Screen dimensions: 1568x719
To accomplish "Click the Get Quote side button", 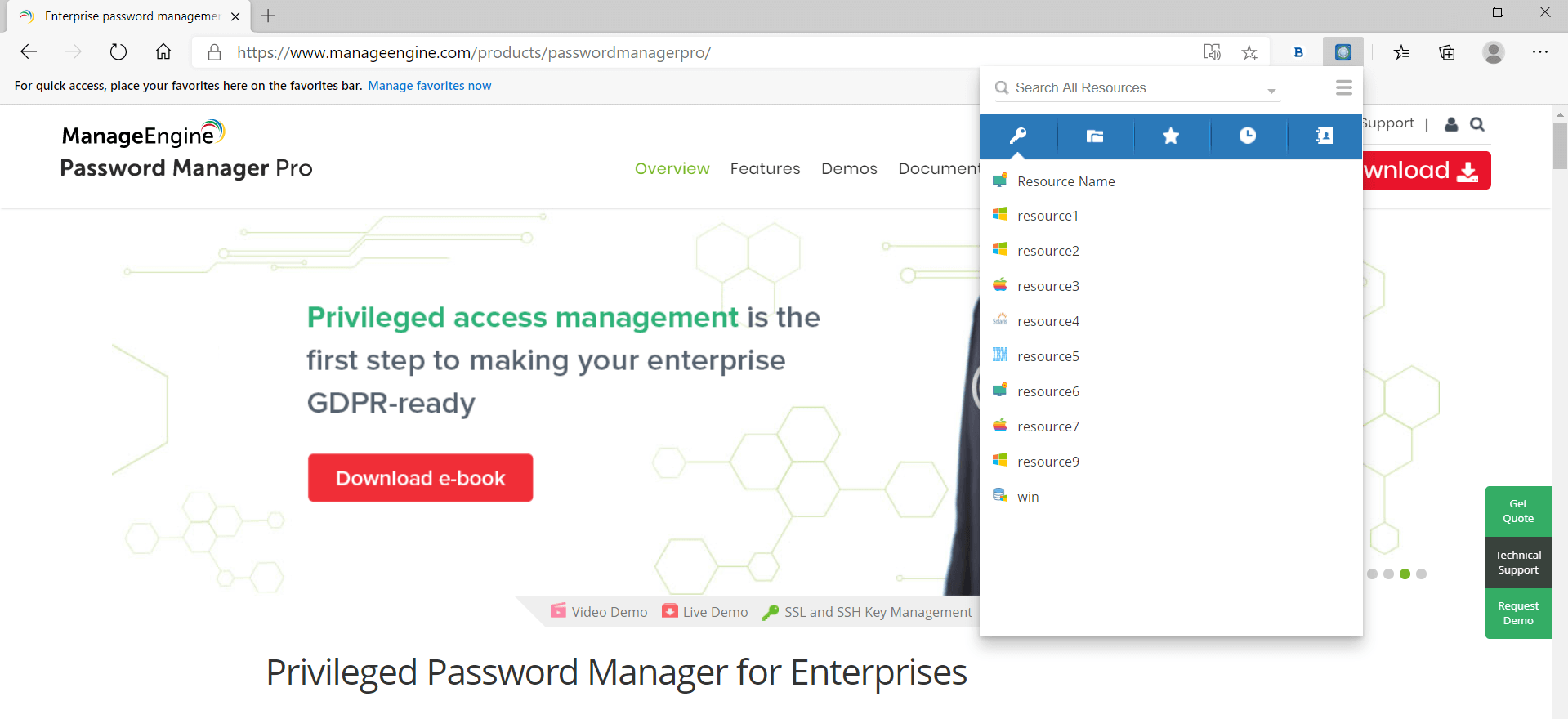I will tap(1518, 511).
